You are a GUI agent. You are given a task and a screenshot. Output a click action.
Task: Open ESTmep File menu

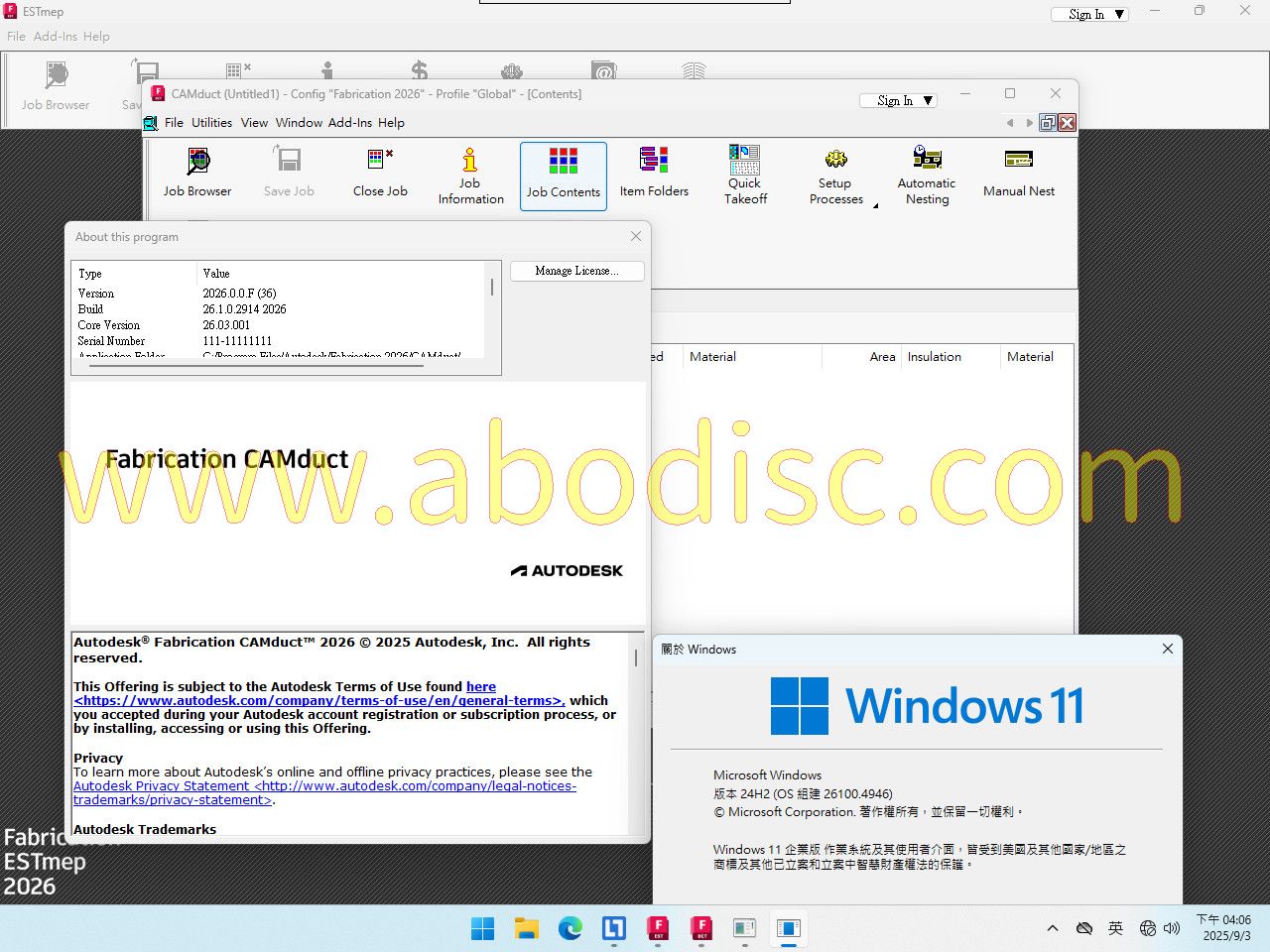(x=16, y=37)
